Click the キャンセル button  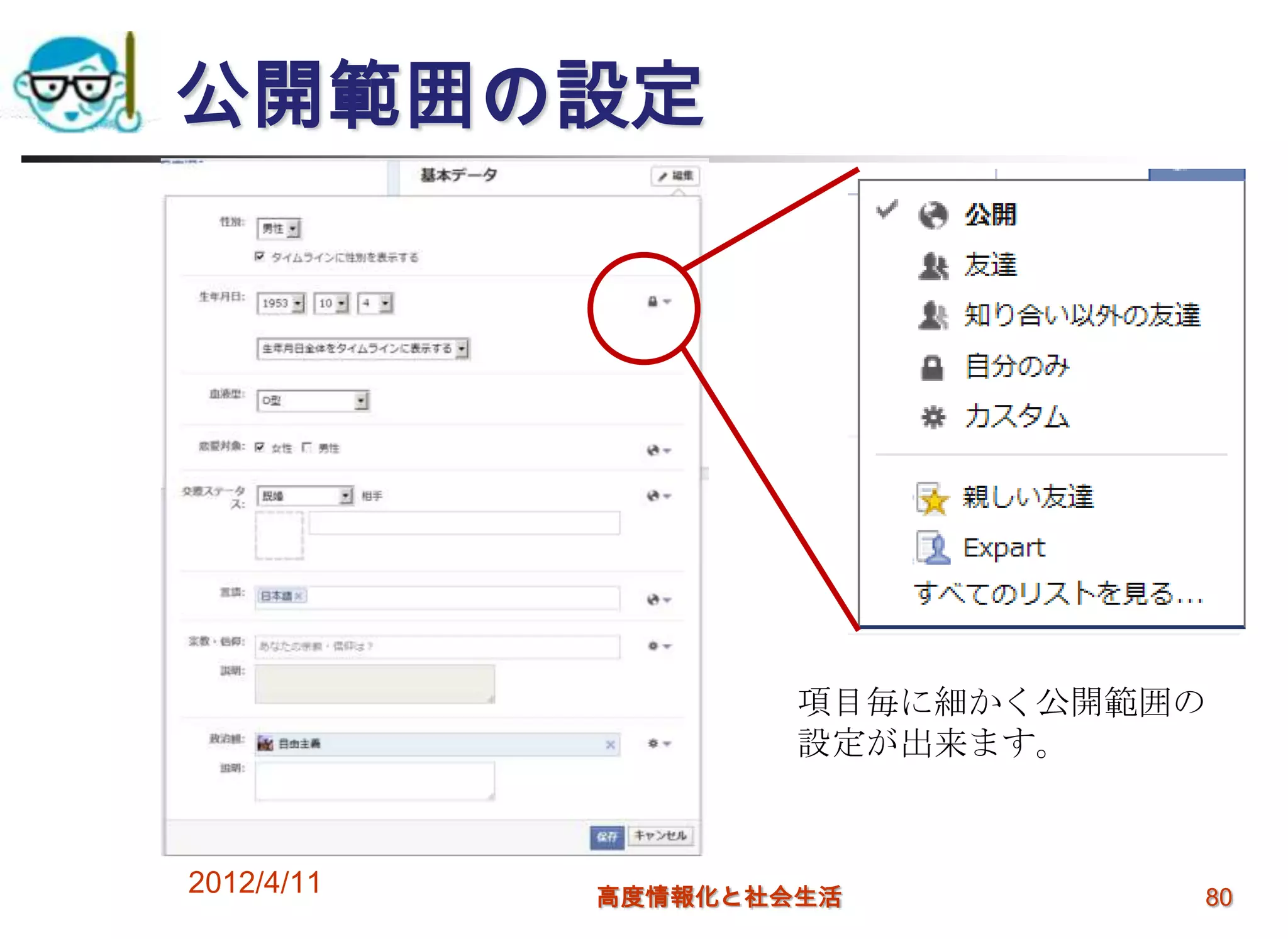660,835
